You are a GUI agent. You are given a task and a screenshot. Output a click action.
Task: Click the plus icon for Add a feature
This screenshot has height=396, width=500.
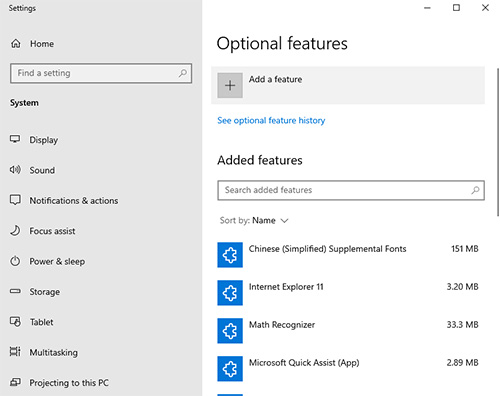tap(230, 86)
